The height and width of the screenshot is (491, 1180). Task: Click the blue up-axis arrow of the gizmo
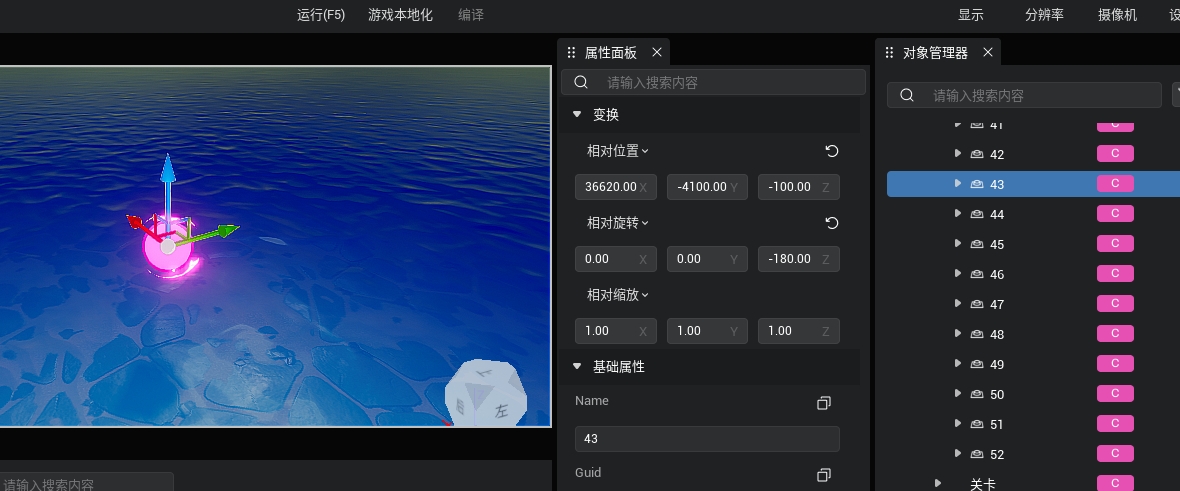point(168,170)
